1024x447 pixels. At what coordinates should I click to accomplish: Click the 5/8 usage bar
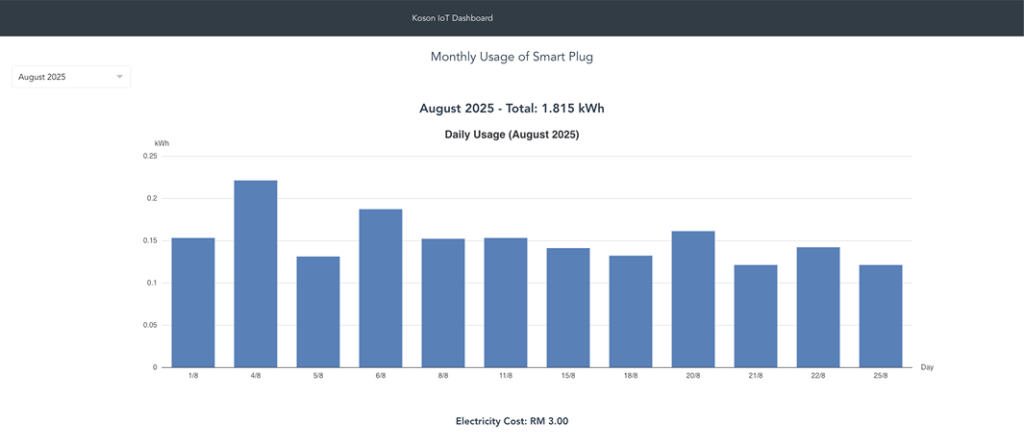click(x=318, y=312)
